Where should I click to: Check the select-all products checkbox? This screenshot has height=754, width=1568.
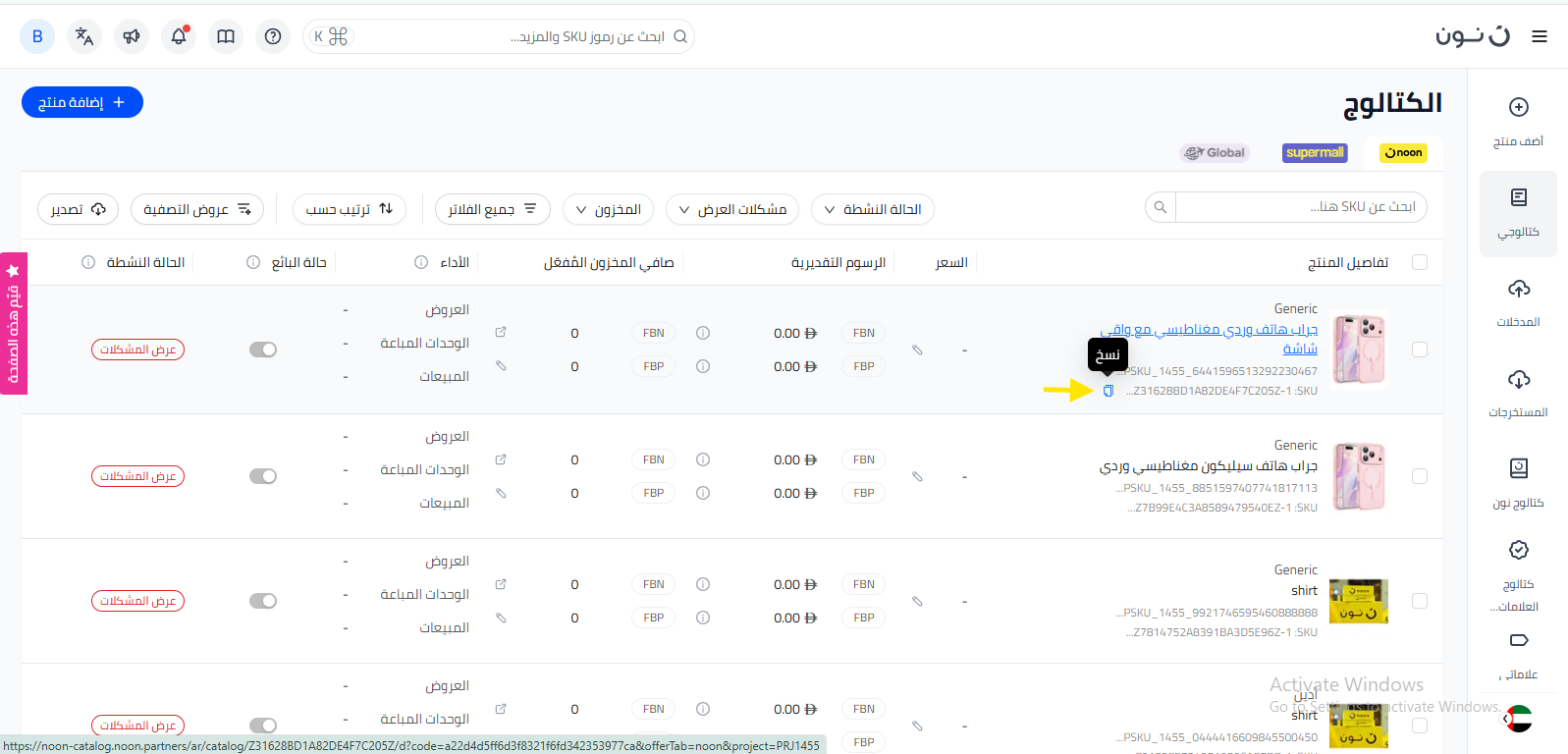pos(1419,262)
